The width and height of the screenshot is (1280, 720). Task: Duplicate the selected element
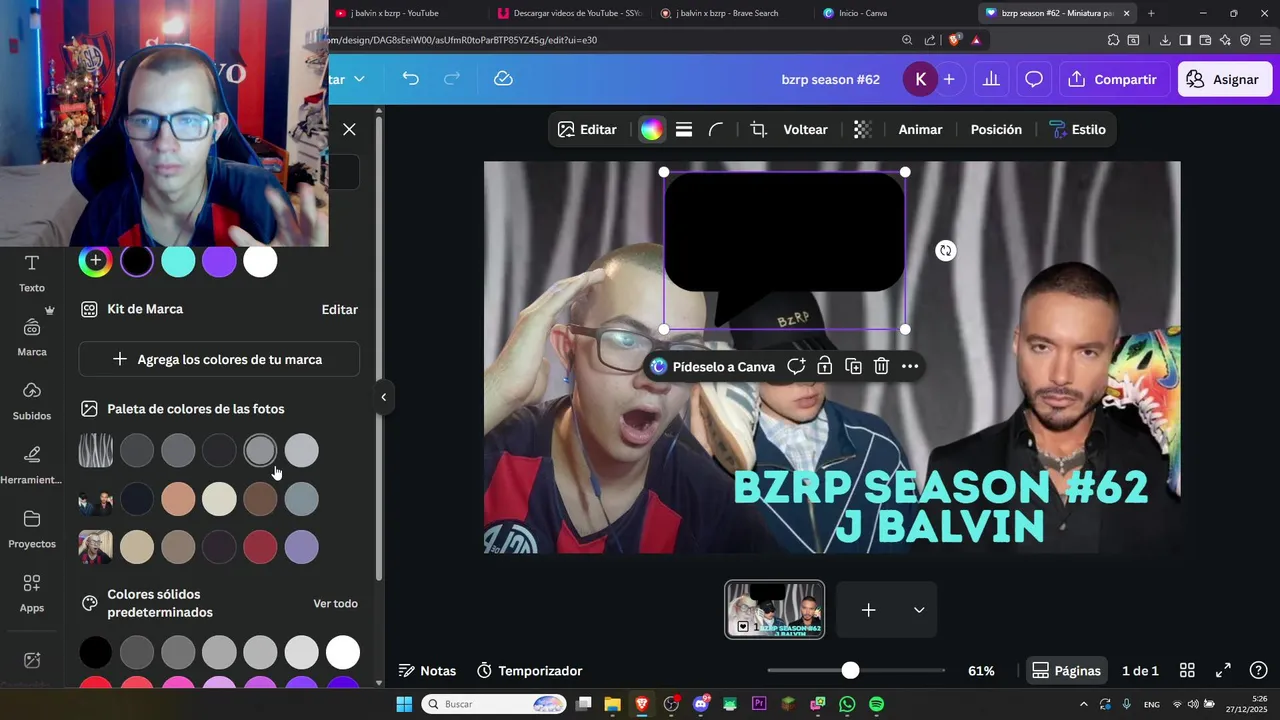point(853,366)
